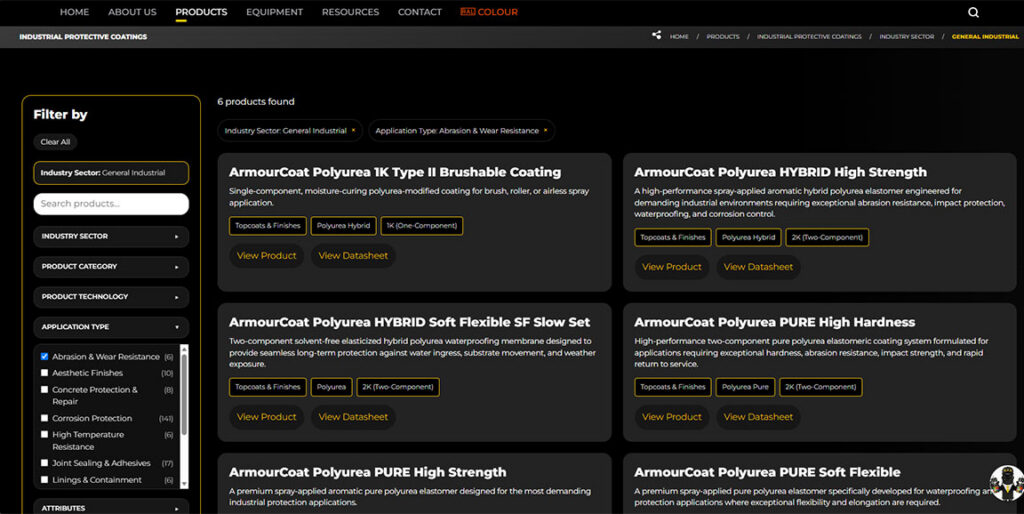Collapse the Application Type filter section
The image size is (1024, 514).
pyautogui.click(x=111, y=327)
